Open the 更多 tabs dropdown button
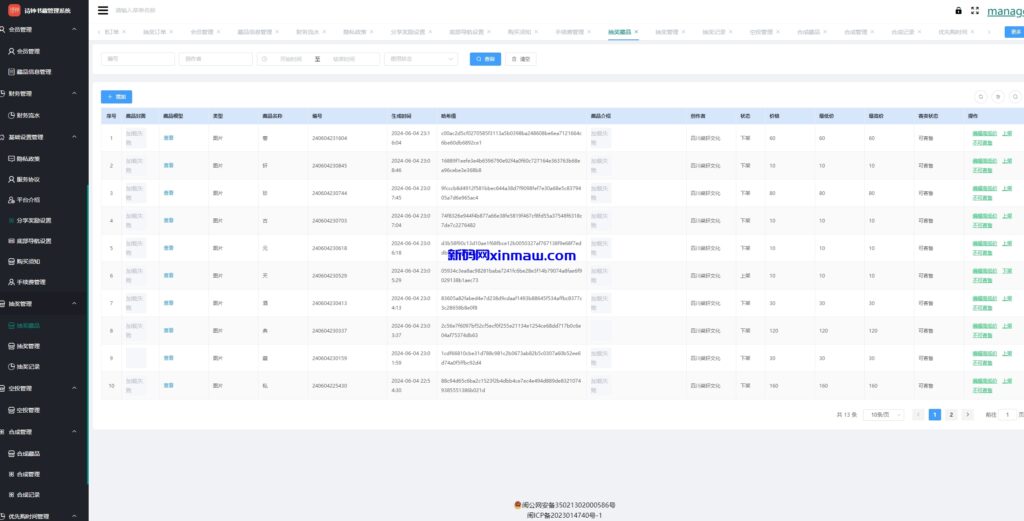 pos(1013,32)
